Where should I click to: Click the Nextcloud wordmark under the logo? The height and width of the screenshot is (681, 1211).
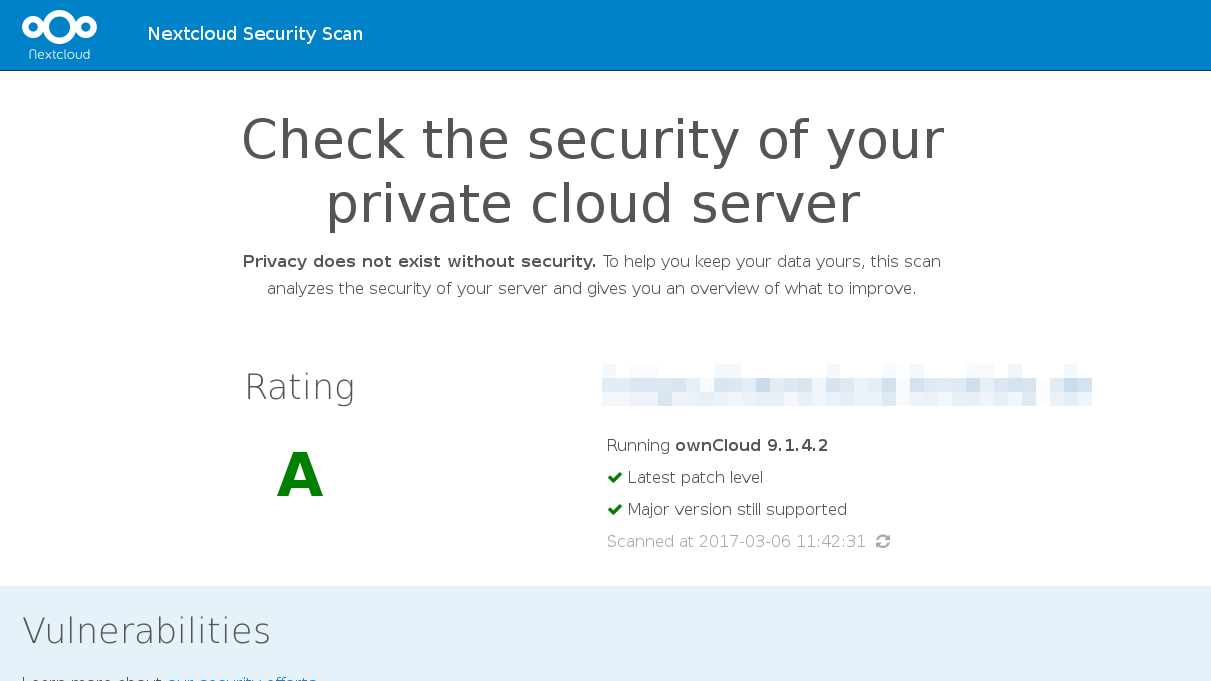click(60, 54)
